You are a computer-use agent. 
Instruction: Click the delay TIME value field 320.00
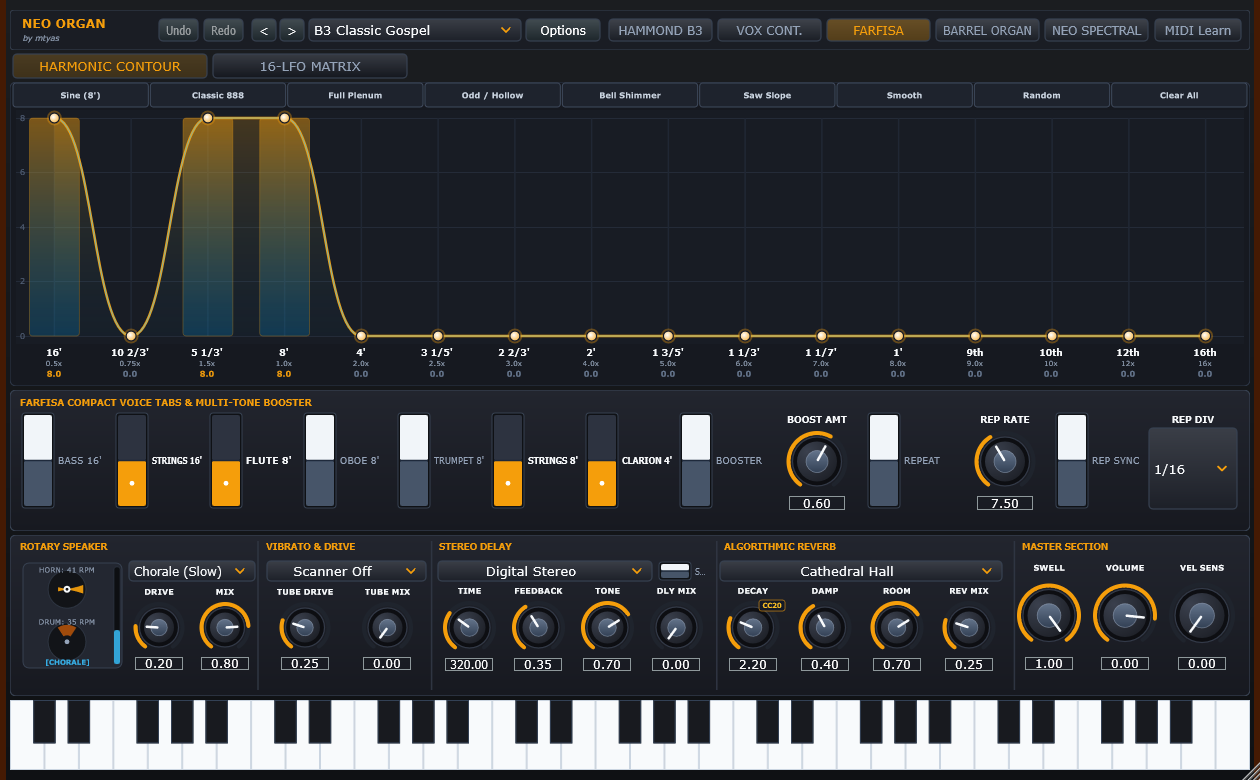469,664
